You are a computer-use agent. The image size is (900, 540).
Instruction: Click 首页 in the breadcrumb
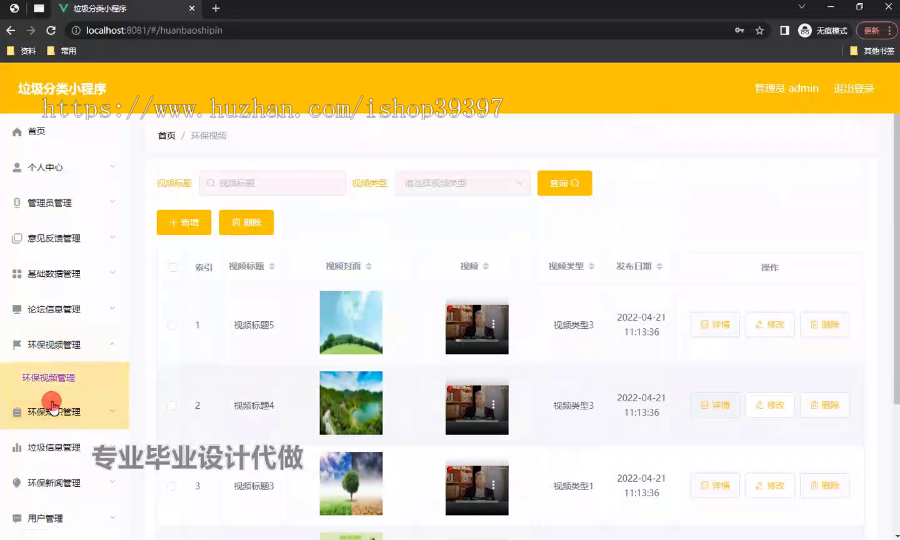coord(166,135)
